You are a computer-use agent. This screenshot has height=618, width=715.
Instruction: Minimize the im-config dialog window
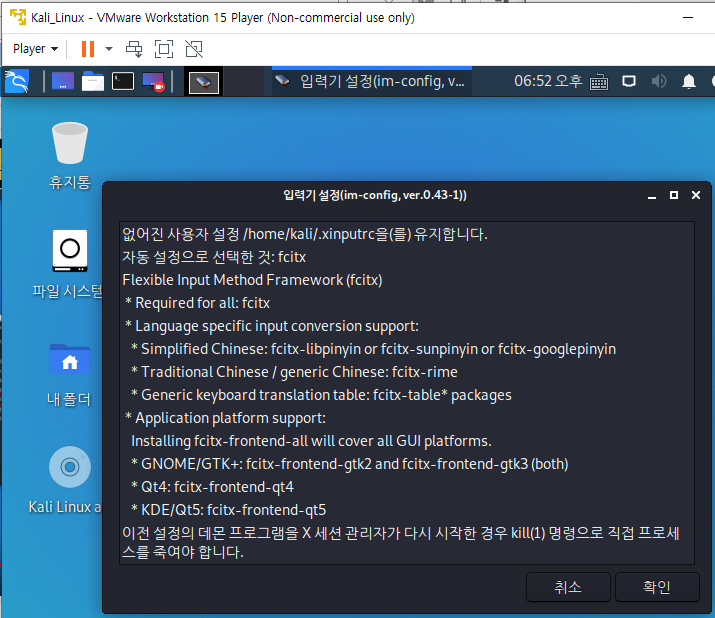click(652, 196)
